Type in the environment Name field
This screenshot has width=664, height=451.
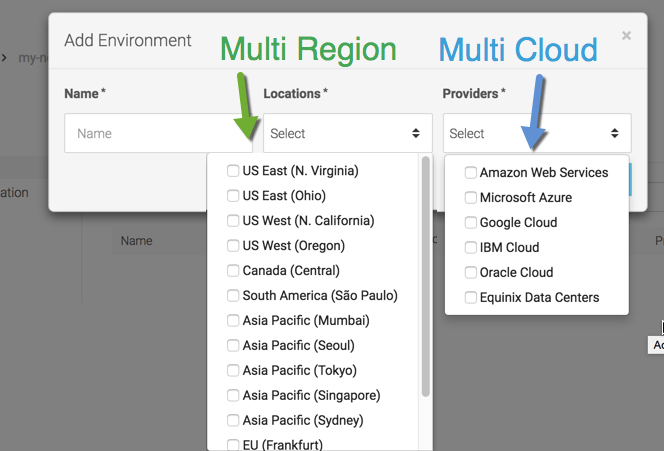pyautogui.click(x=150, y=133)
